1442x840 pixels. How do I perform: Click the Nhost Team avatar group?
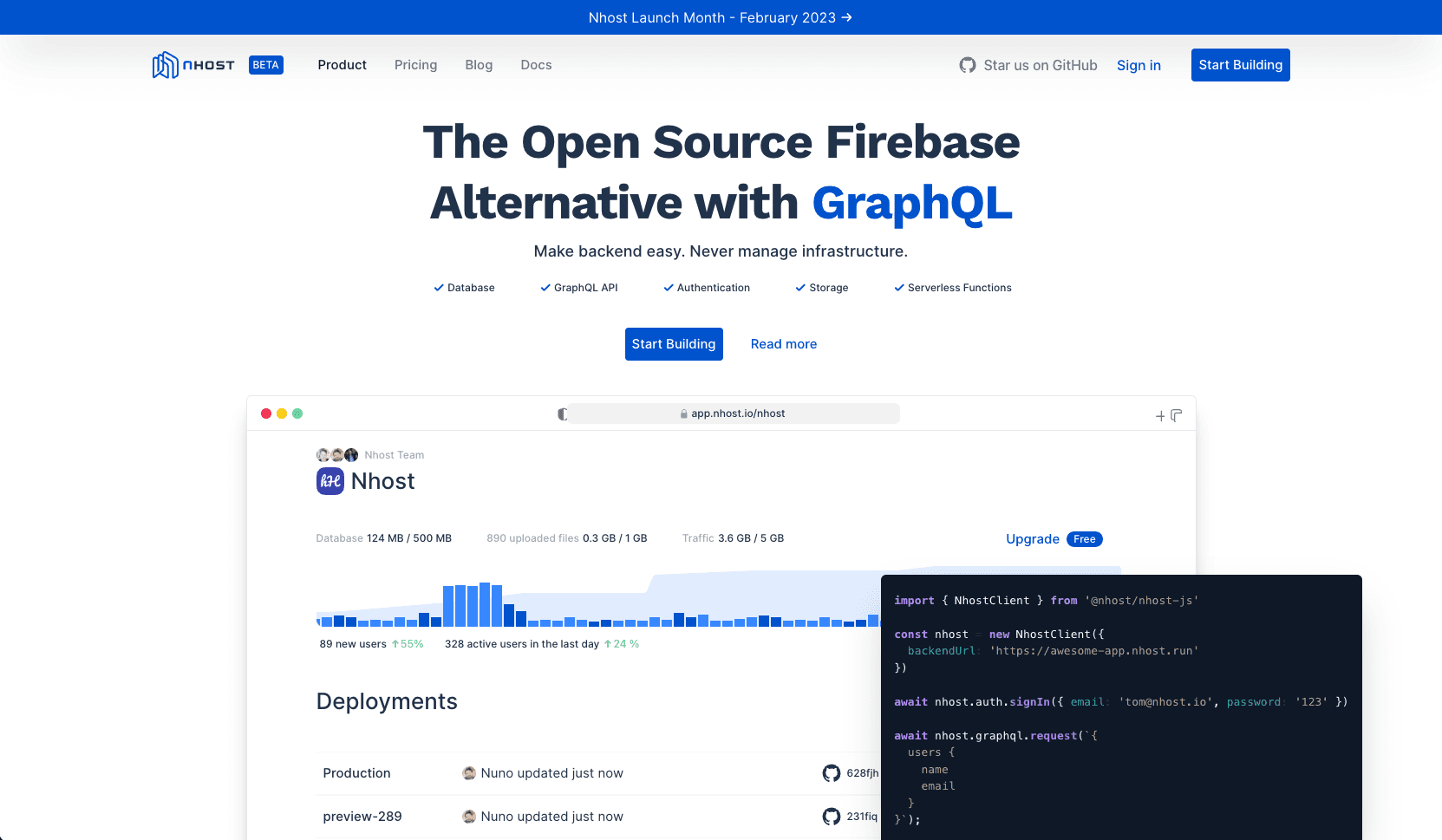tap(337, 455)
